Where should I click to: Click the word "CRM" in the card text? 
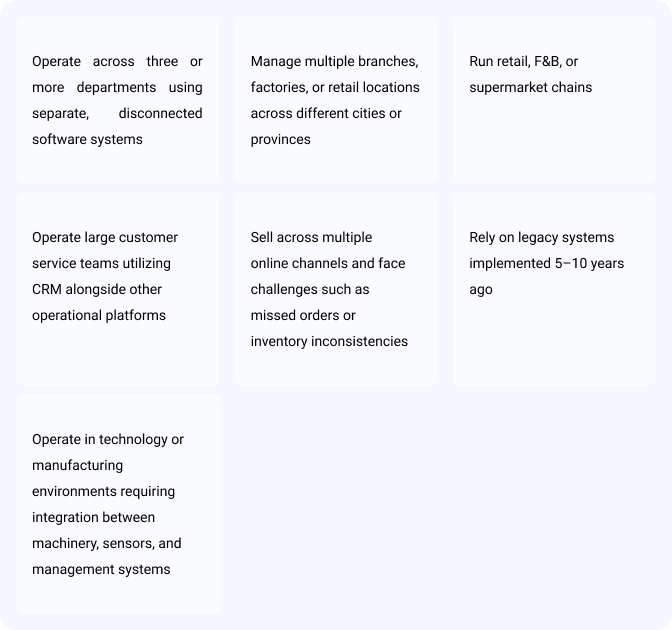click(48, 289)
